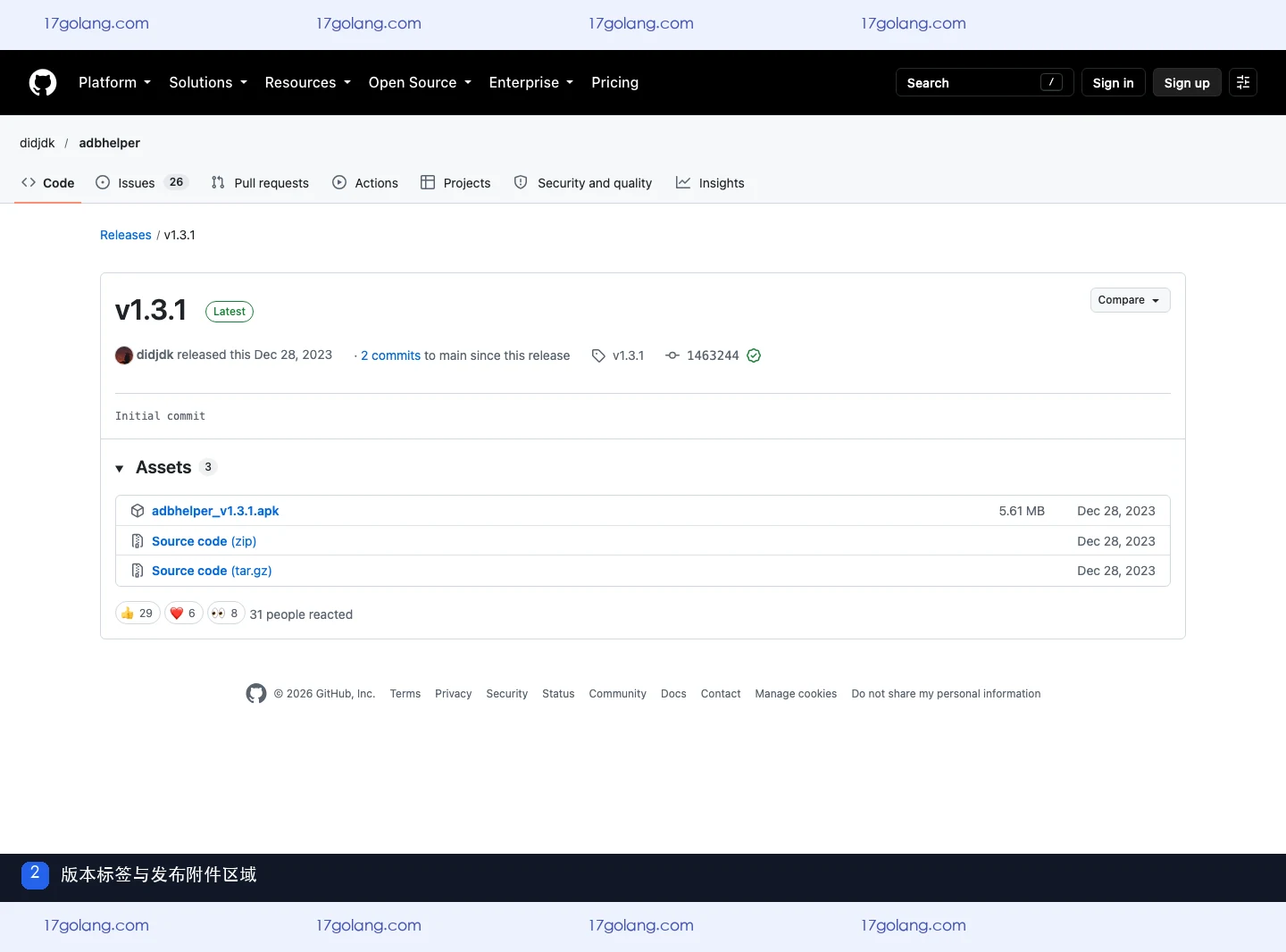The image size is (1286, 952).
Task: Open the Releases breadcrumb link
Action: pyautogui.click(x=126, y=235)
